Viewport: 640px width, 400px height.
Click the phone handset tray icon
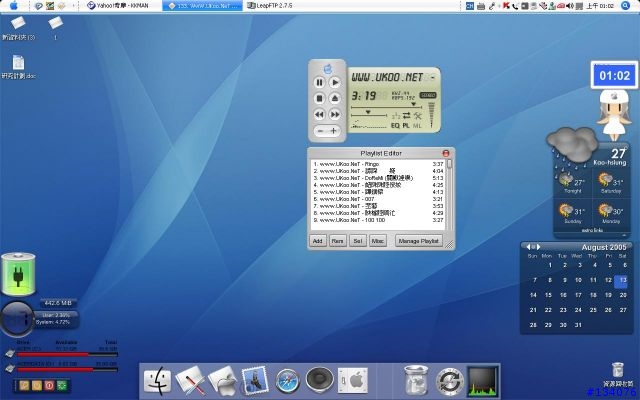tap(516, 6)
